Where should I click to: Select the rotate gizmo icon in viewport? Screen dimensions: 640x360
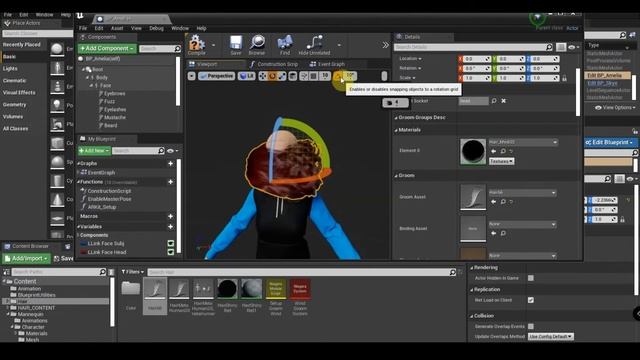272,76
